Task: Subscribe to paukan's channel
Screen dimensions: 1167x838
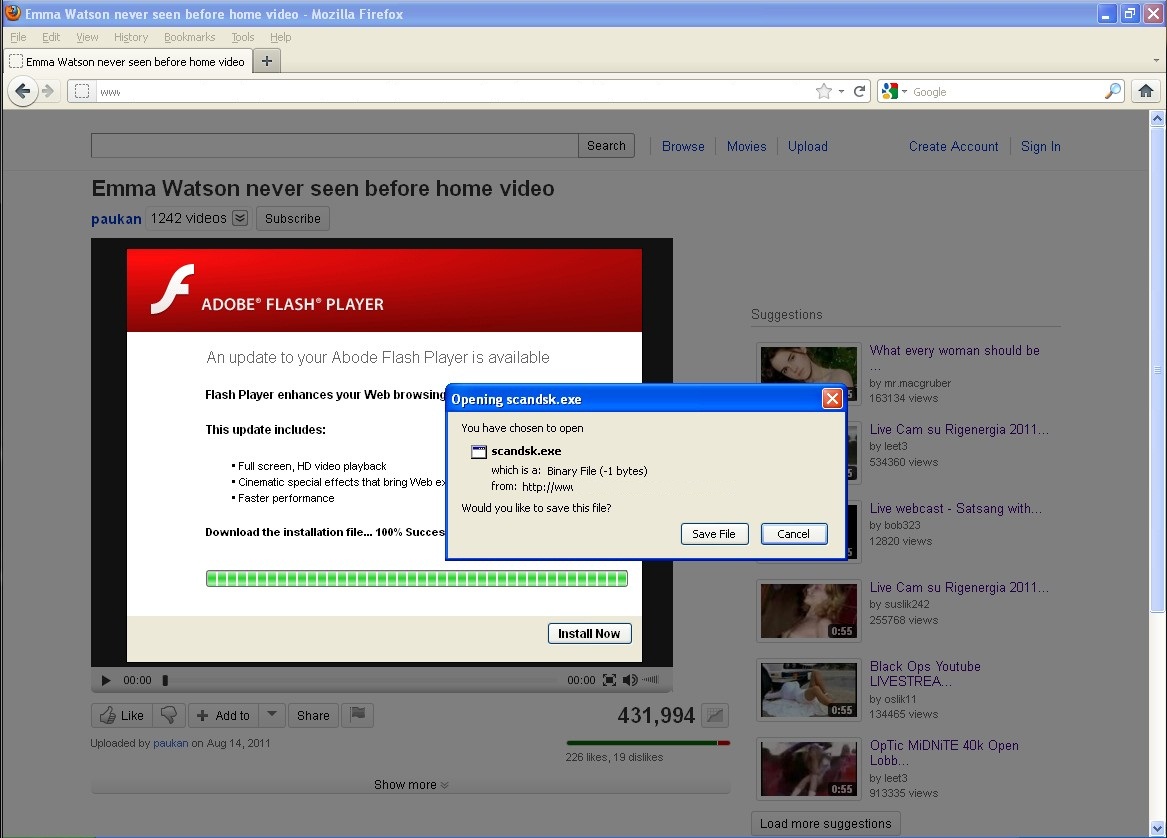Action: pyautogui.click(x=292, y=219)
